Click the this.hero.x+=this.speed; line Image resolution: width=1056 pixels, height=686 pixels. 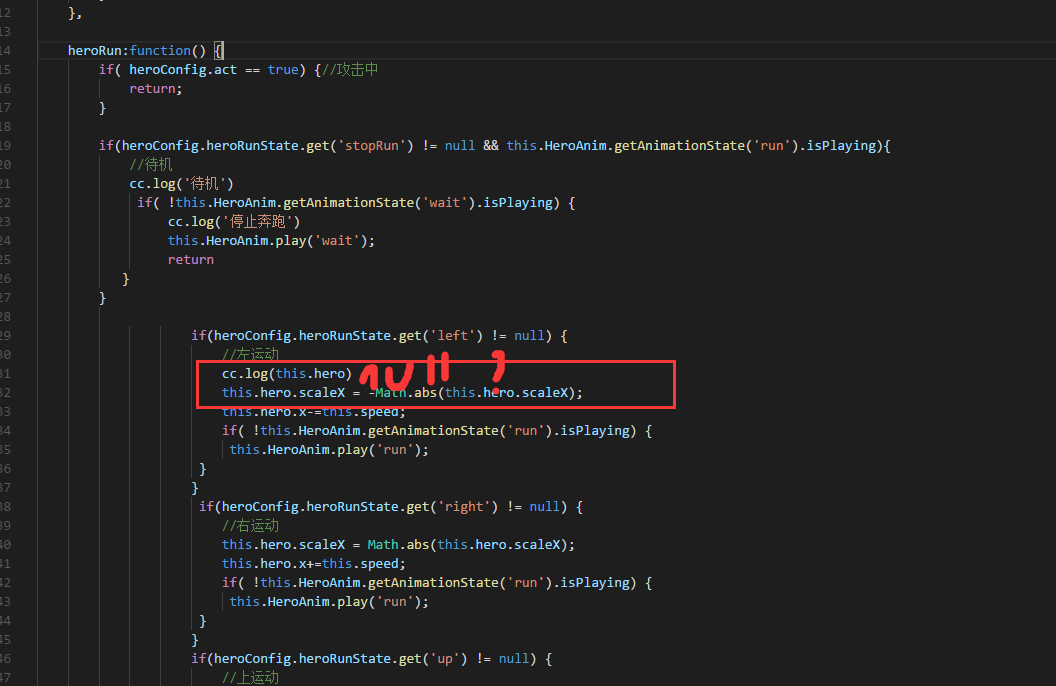tap(314, 563)
